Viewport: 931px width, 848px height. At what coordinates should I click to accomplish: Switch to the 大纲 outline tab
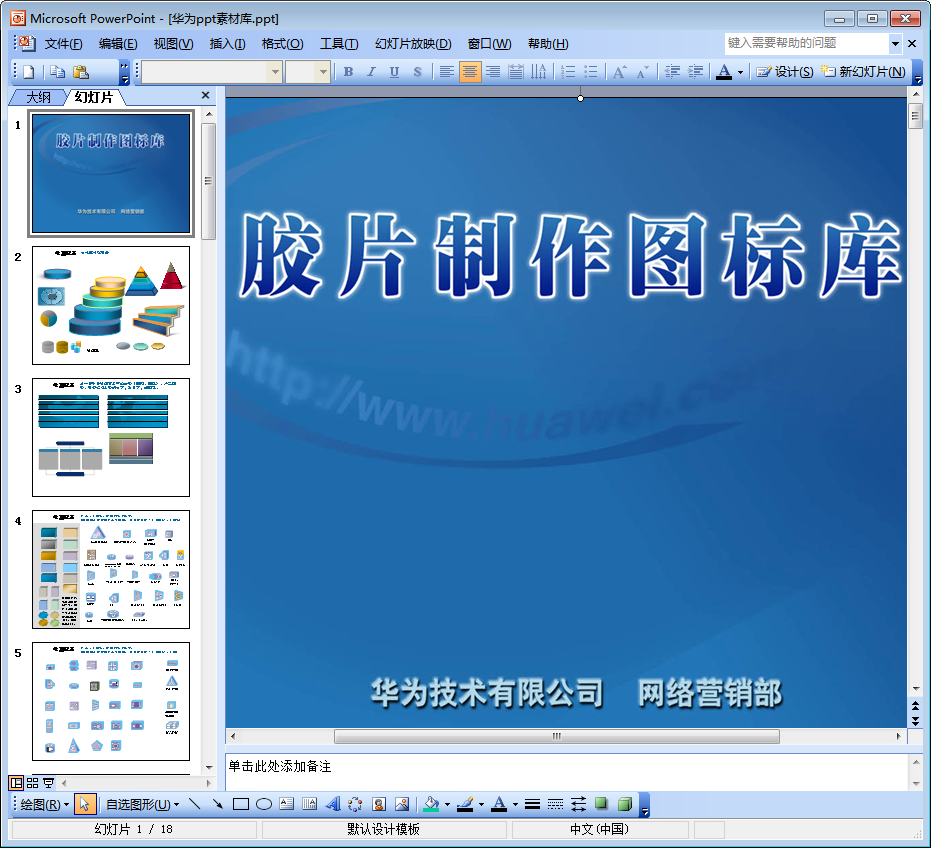[39, 97]
